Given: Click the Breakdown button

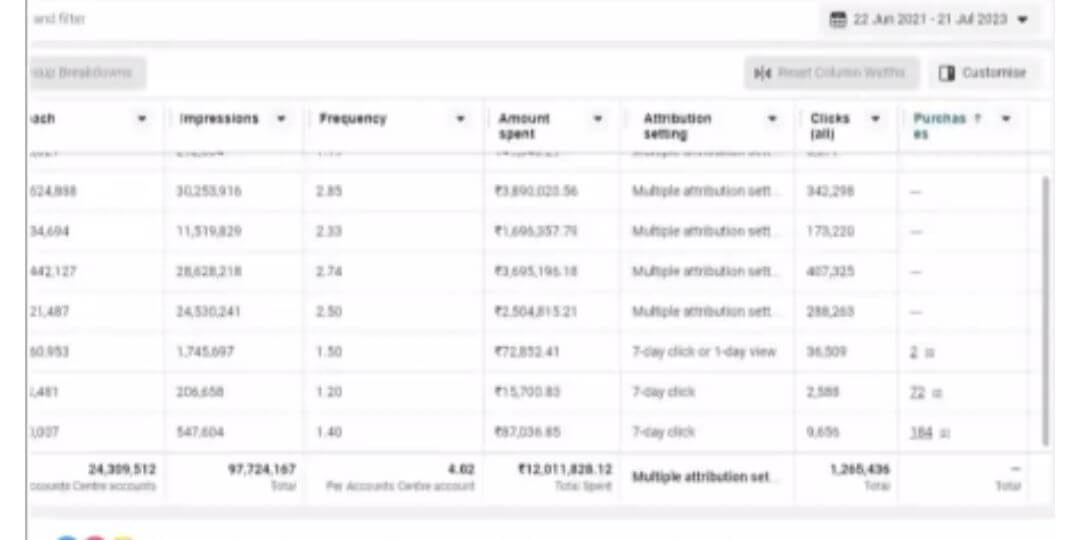Looking at the screenshot, I should 86,73.
